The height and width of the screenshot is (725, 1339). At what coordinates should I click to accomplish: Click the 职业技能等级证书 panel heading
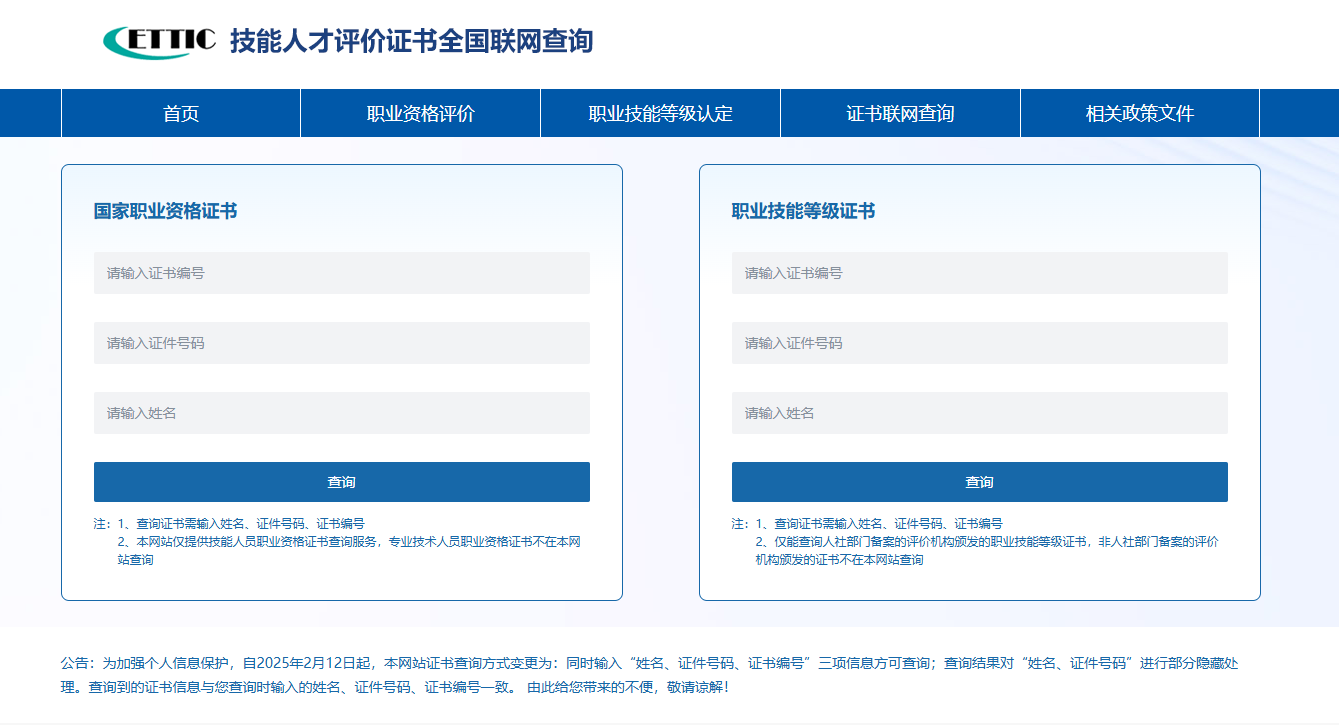(x=803, y=211)
